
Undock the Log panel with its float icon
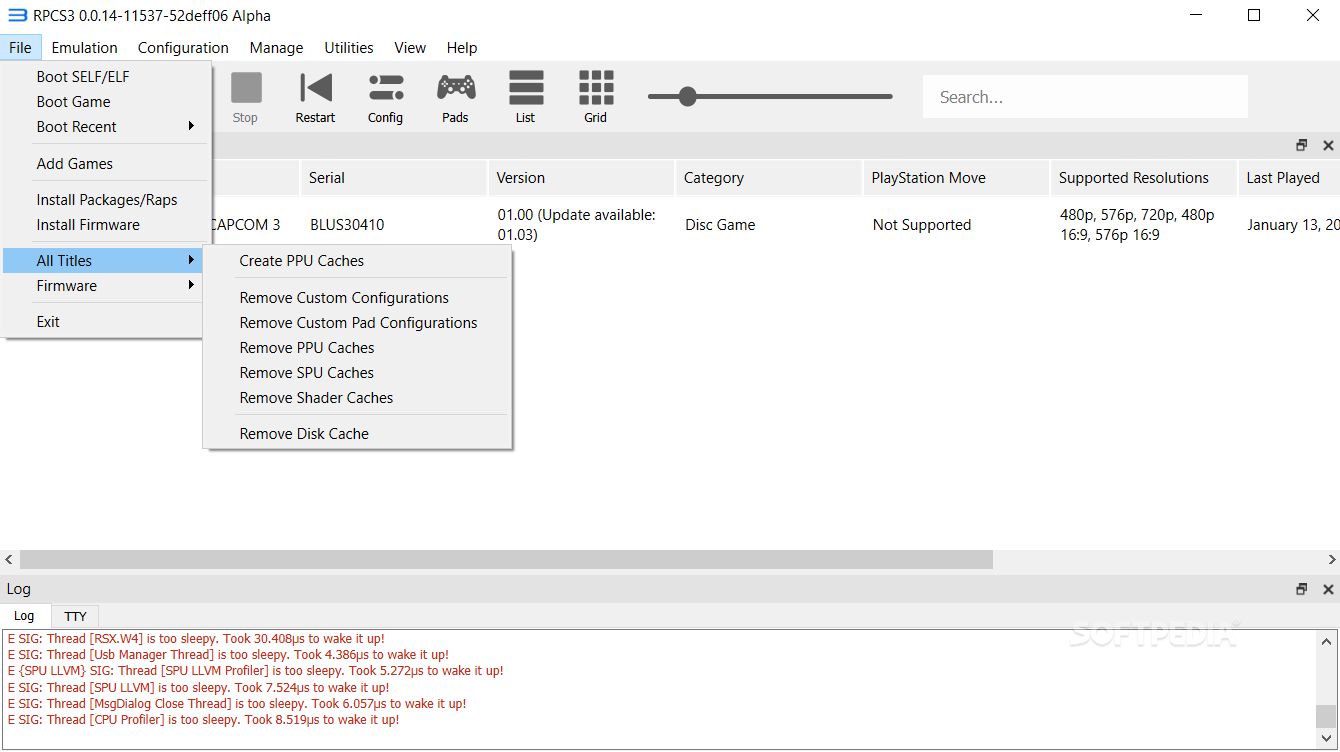click(x=1301, y=589)
